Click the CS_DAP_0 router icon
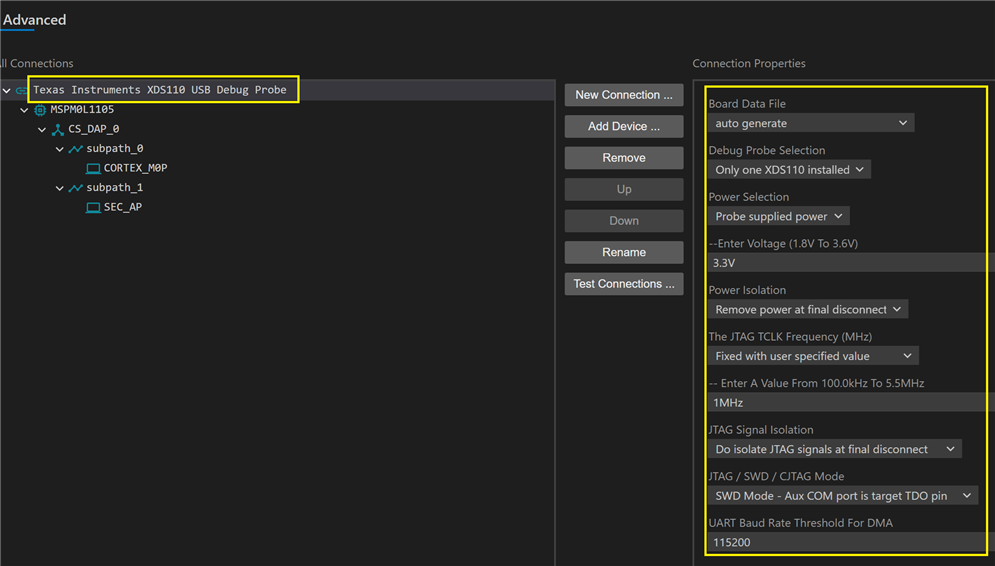Viewport: 995px width, 566px height. [x=58, y=129]
